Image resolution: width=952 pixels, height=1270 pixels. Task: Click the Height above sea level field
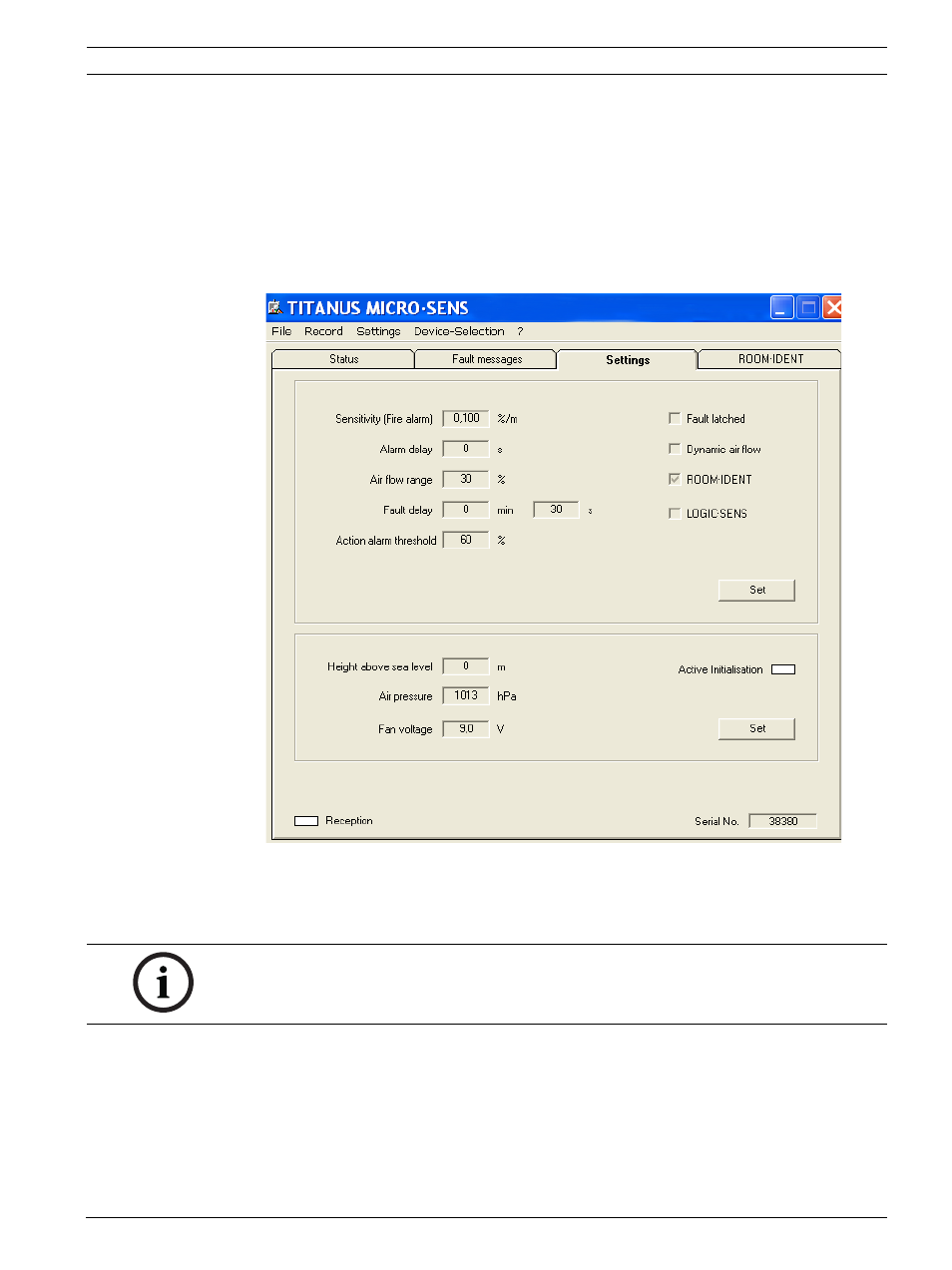(466, 666)
